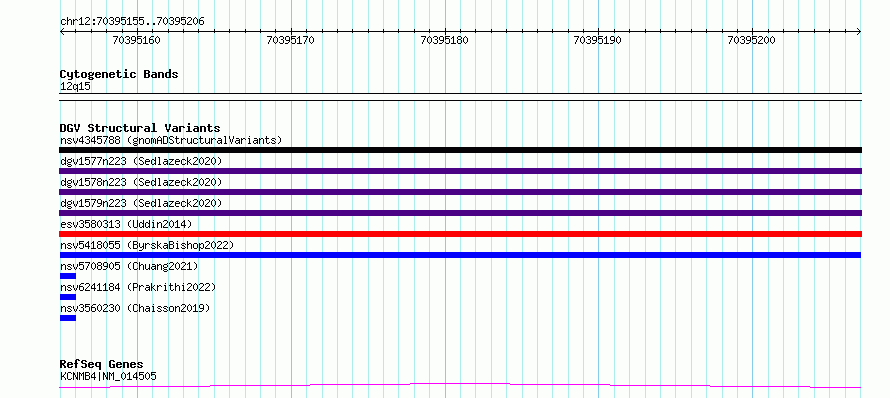Click the 70395170 ruler tick label
The width and height of the screenshot is (890, 398).
click(x=291, y=40)
